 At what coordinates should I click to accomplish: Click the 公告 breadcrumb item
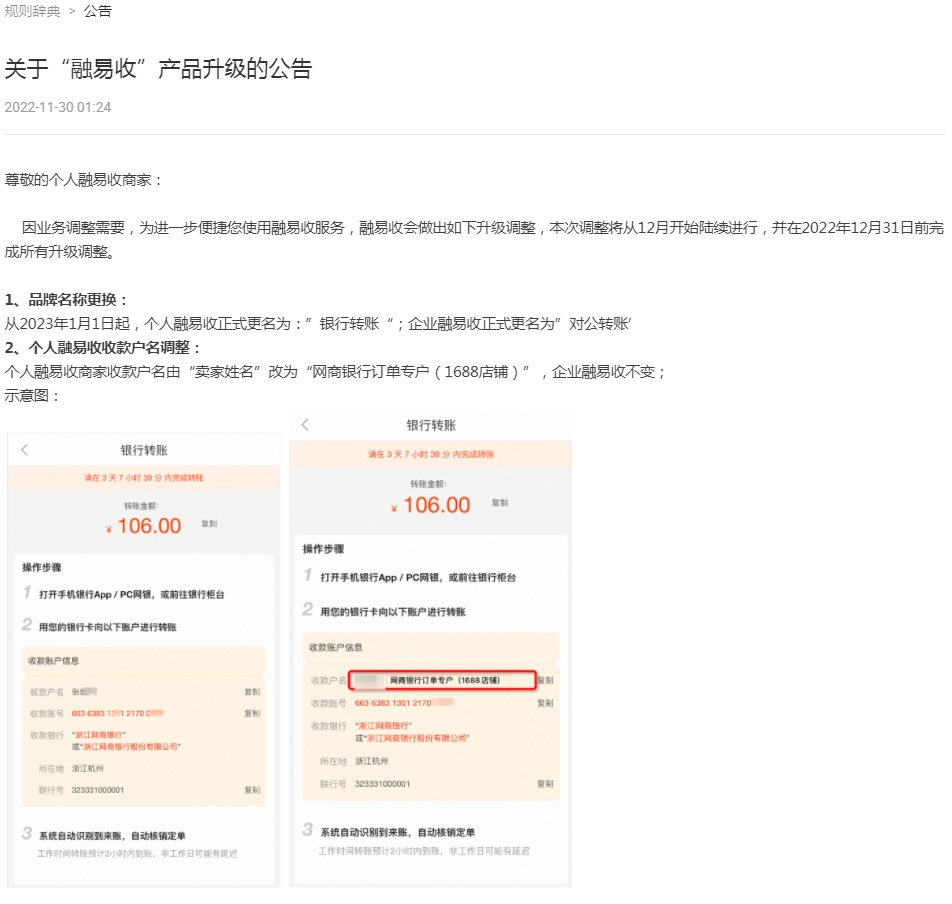click(x=97, y=11)
